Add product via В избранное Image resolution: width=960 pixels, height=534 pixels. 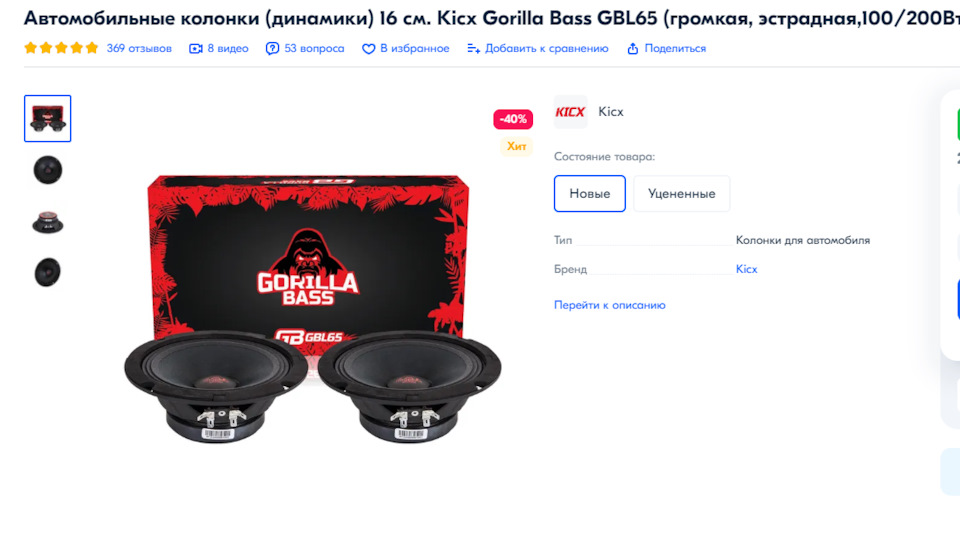[x=414, y=48]
